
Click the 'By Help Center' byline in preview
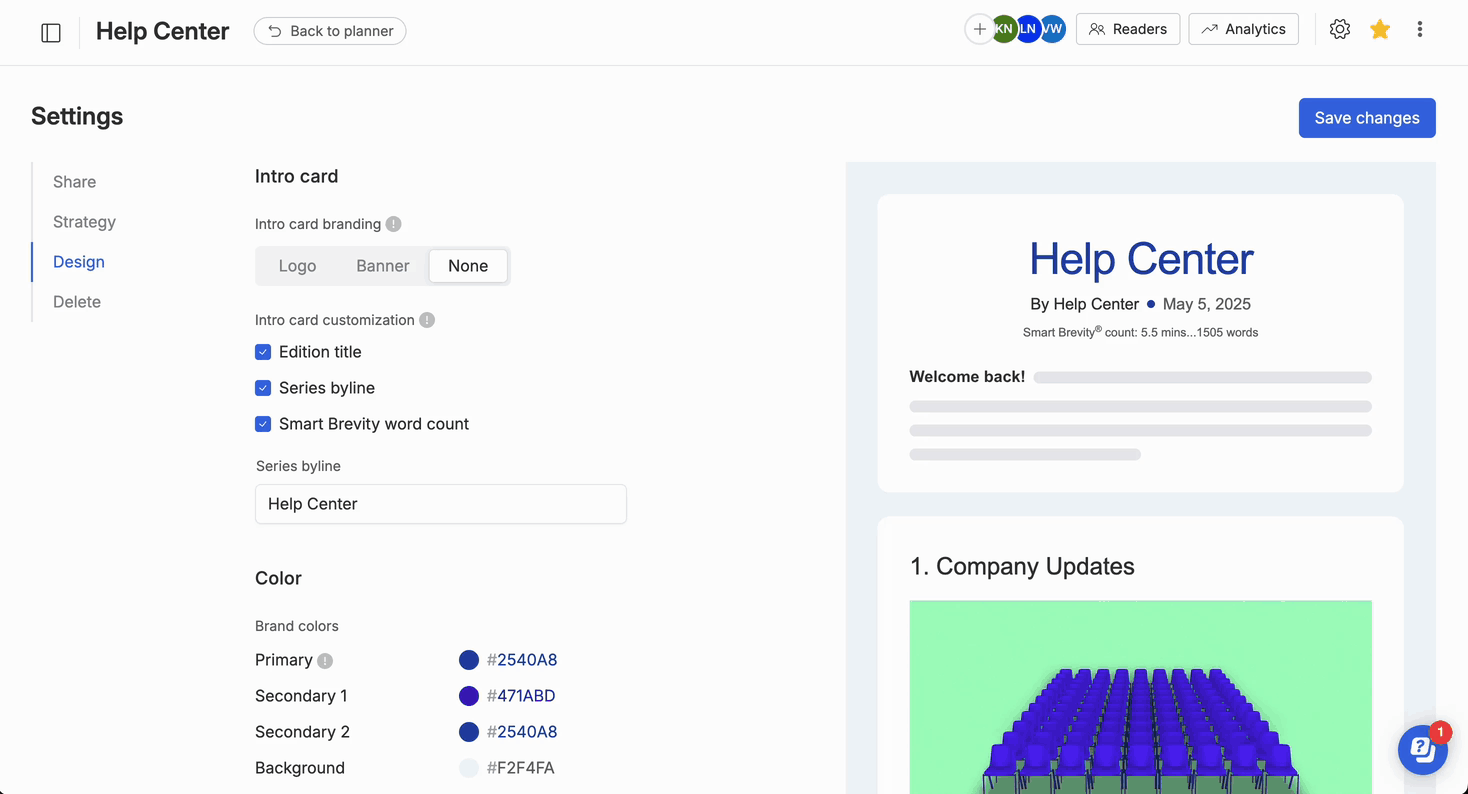[x=1084, y=304]
